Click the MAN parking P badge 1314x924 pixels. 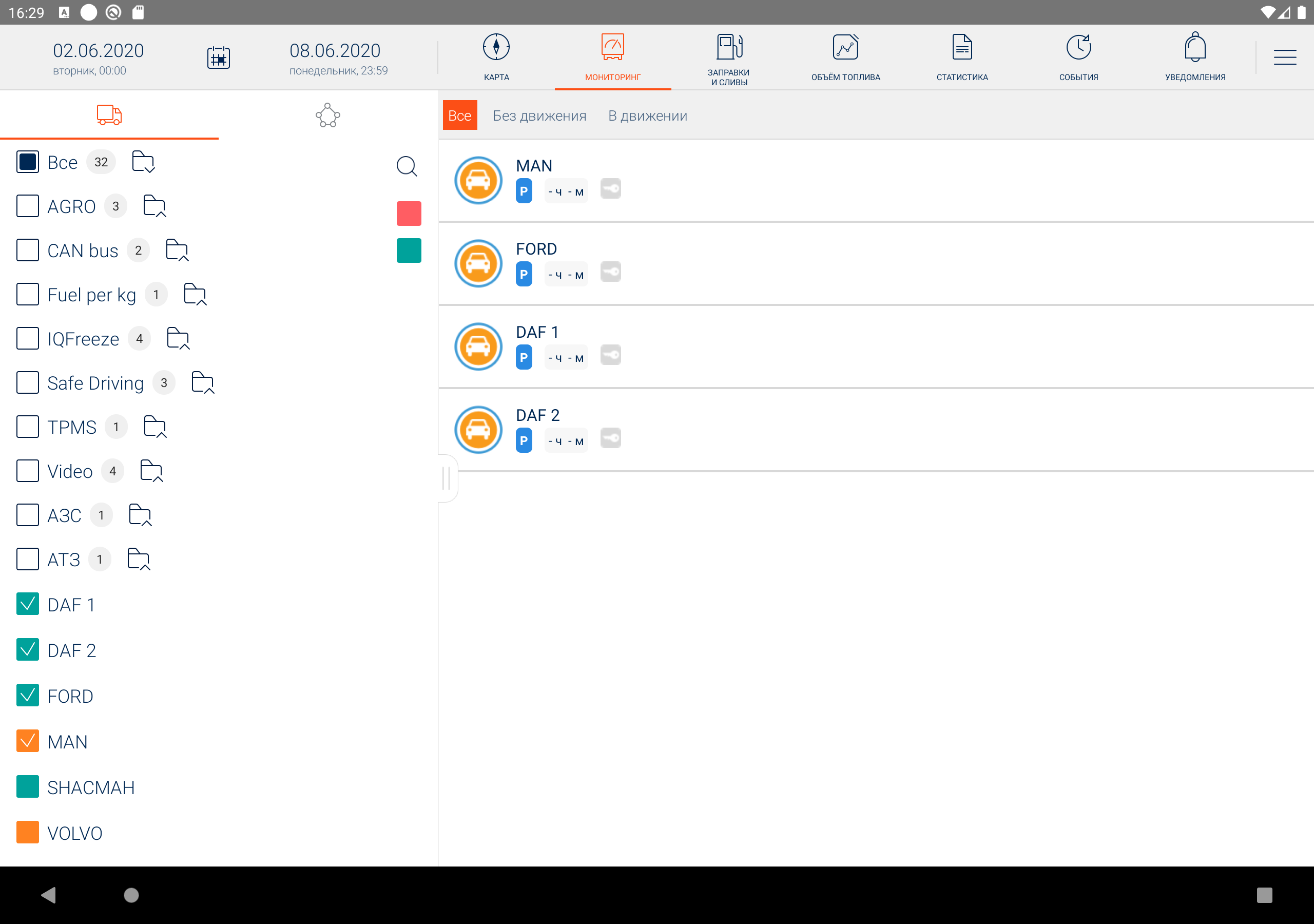click(x=524, y=191)
